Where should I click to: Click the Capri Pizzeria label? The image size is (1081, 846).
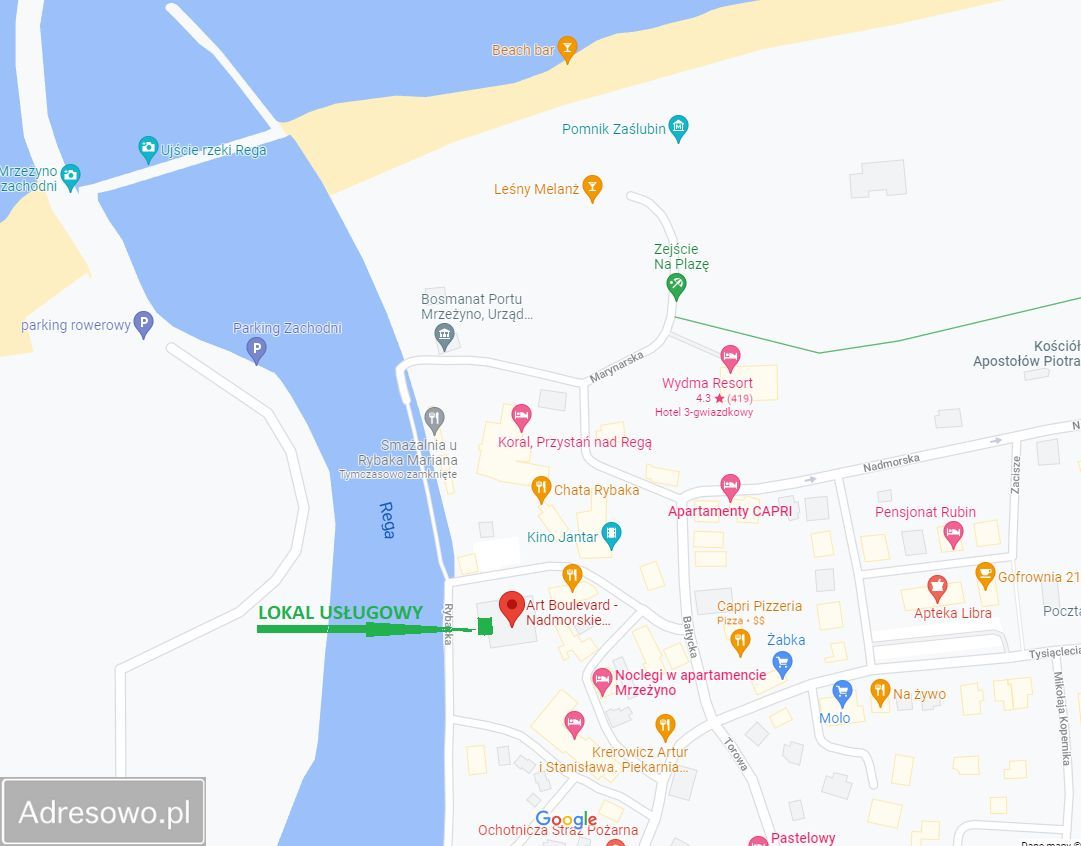click(x=759, y=606)
